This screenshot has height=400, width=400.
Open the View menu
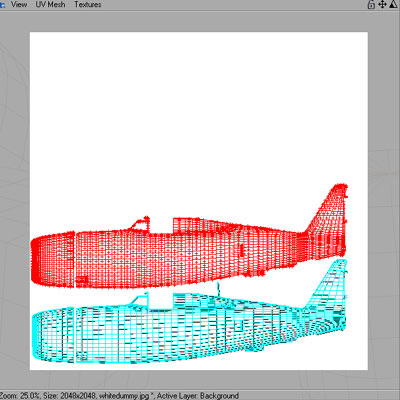coord(19,4)
